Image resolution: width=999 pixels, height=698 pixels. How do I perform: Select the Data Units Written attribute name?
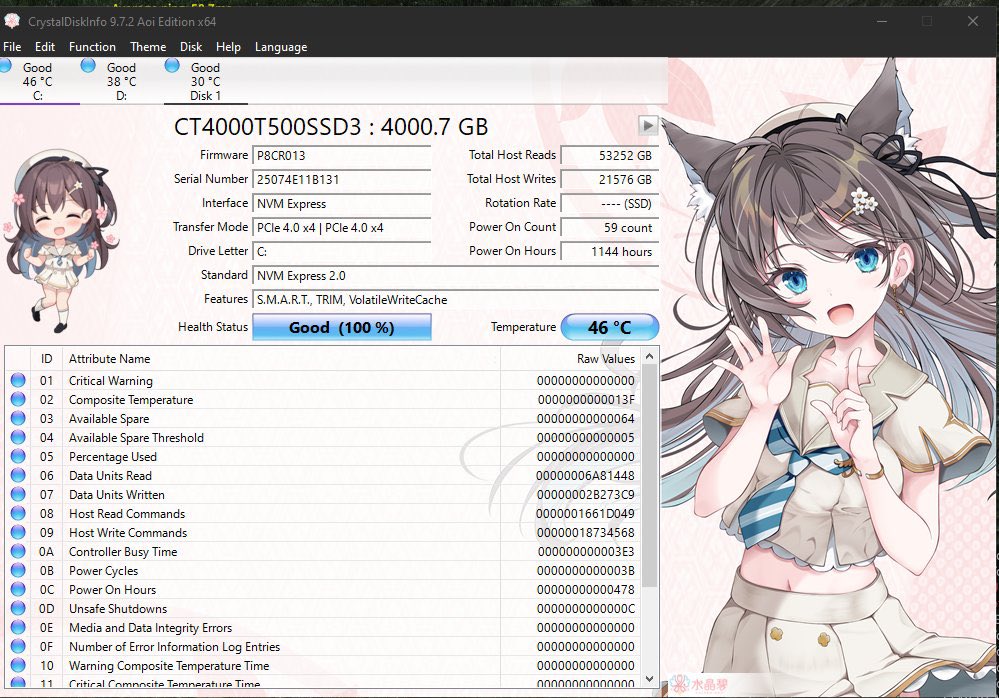[117, 495]
